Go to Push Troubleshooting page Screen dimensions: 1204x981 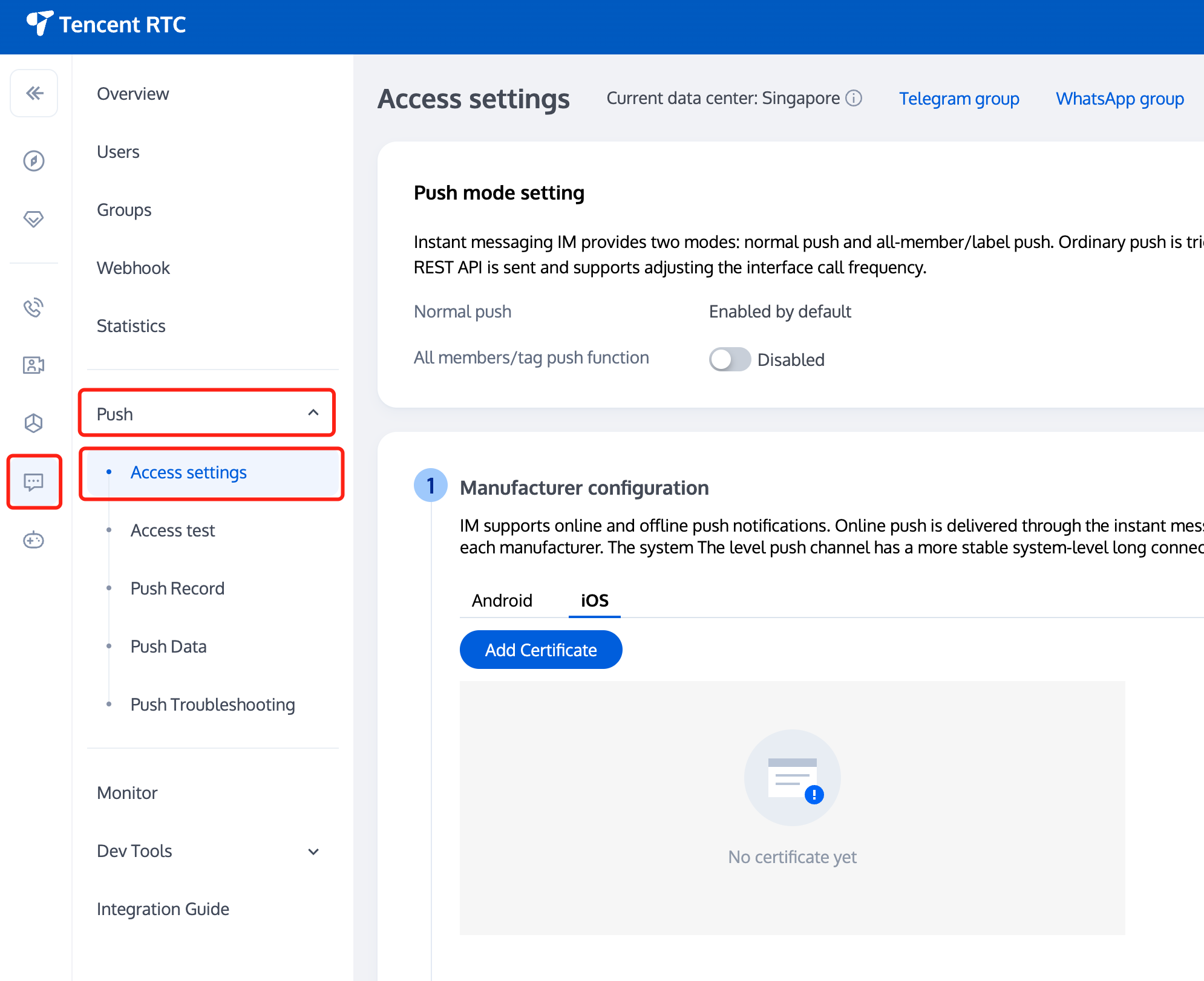[213, 705]
